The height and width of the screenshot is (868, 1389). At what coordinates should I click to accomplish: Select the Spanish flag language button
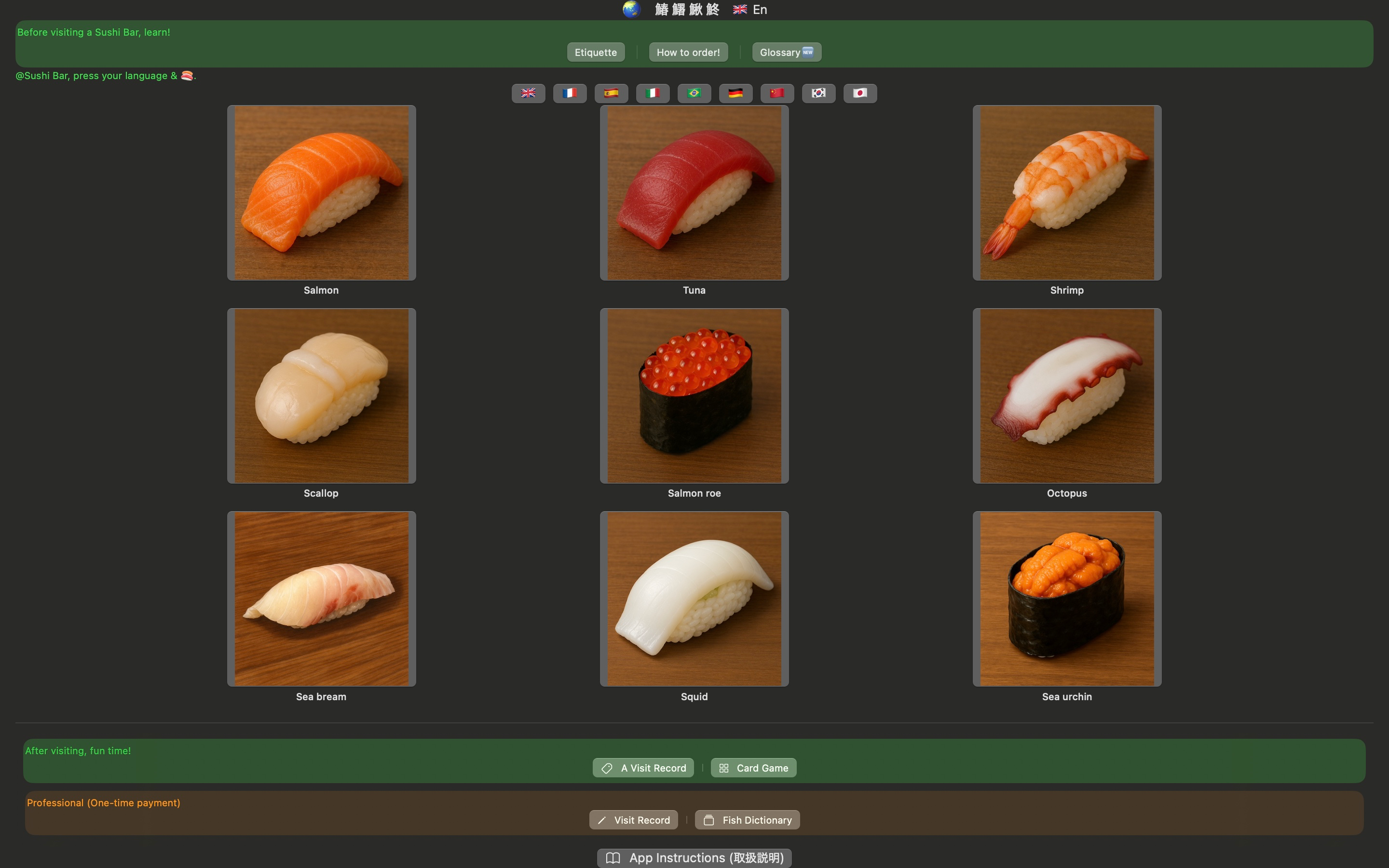tap(611, 93)
